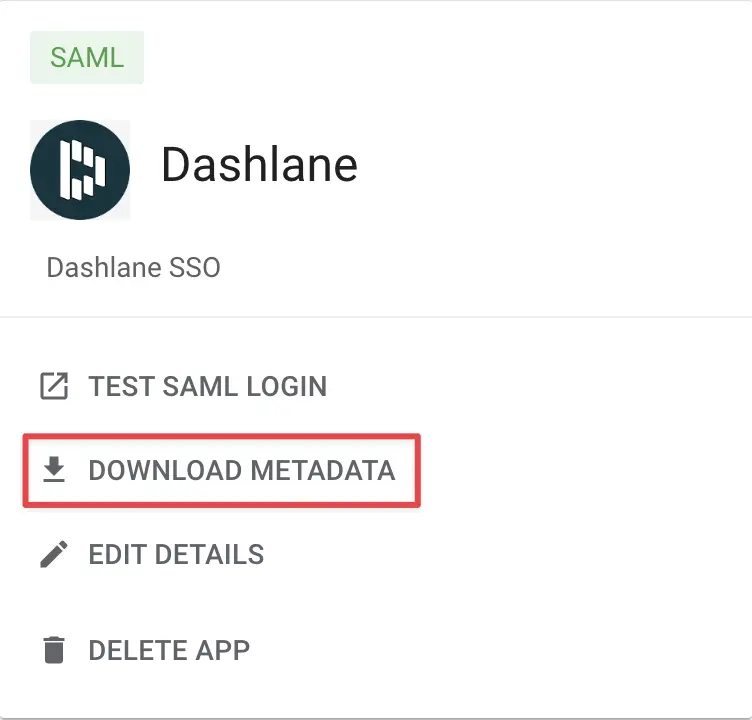
Task: Choose TEST SAML LOGIN option
Action: pyautogui.click(x=207, y=386)
